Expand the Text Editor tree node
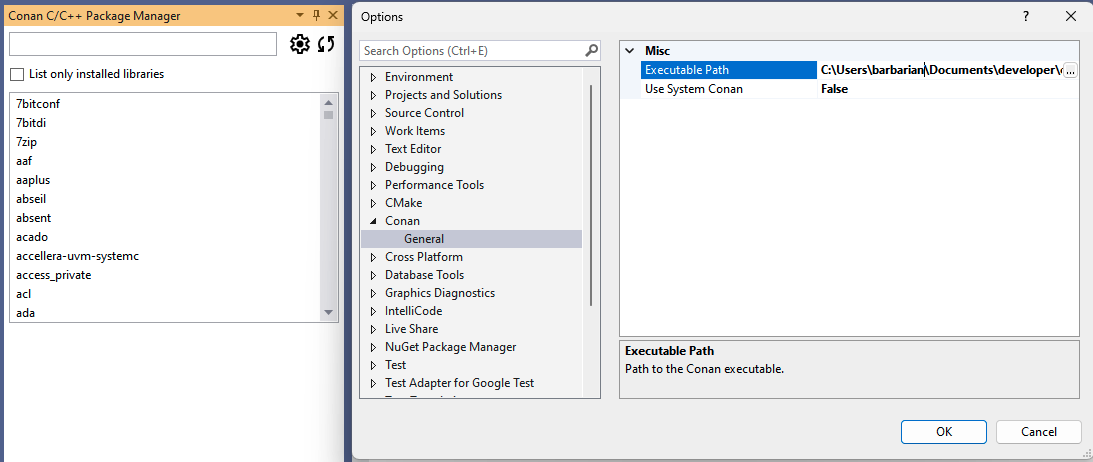Screen dimensions: 1093x462 coord(373,149)
